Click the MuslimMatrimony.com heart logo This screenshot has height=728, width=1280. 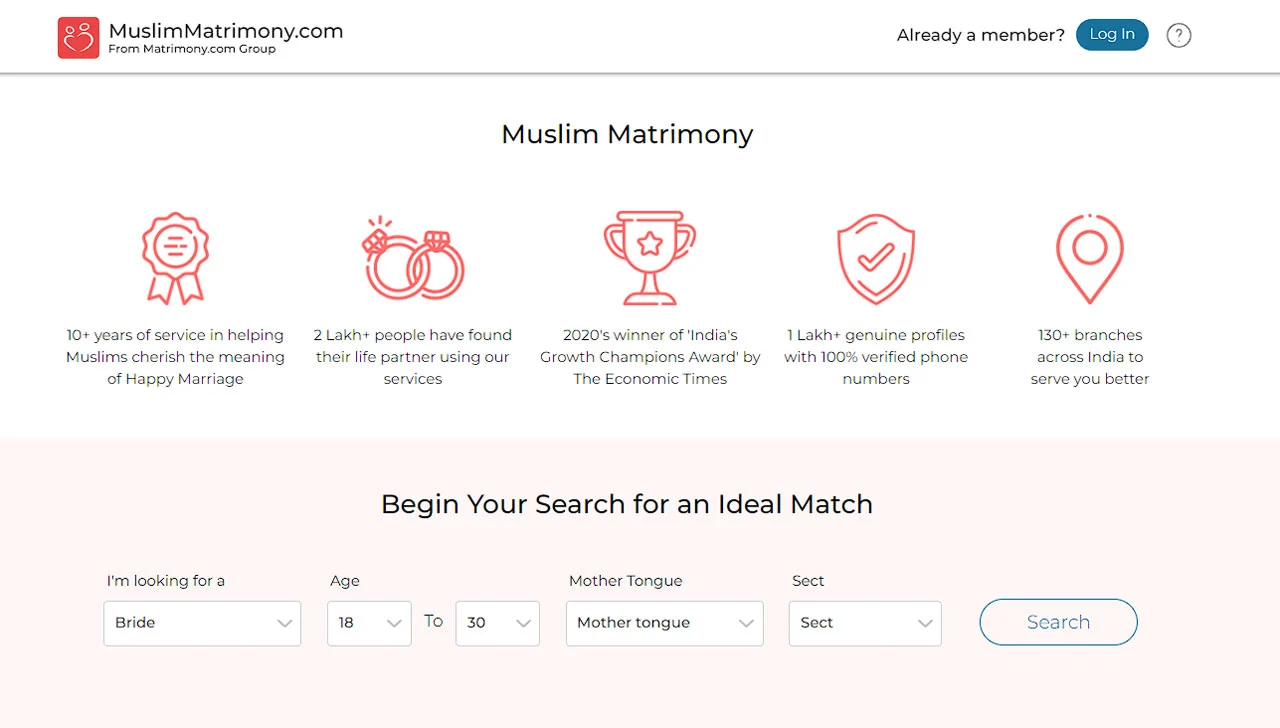78,37
